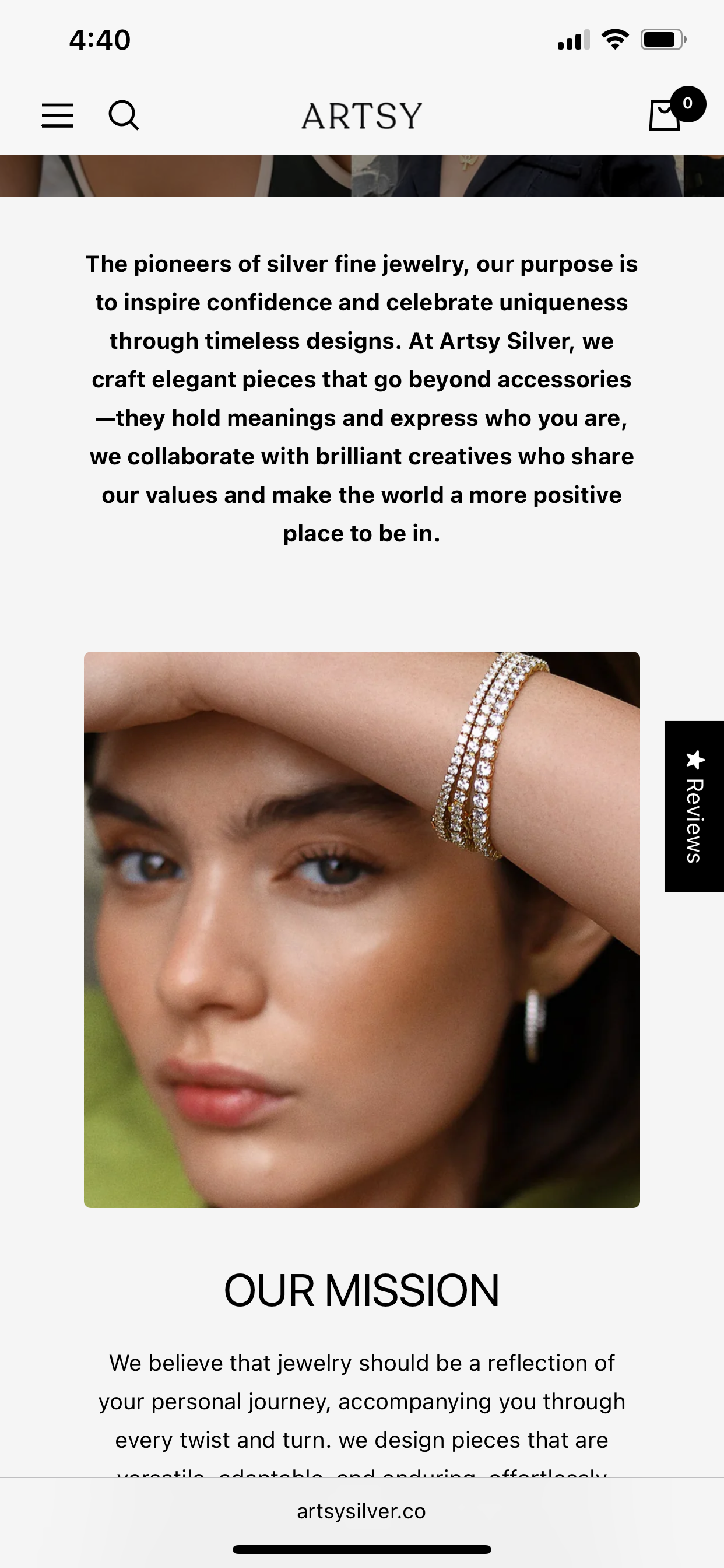724x1568 pixels.
Task: Tap the OUR MISSION heading
Action: (x=362, y=1290)
